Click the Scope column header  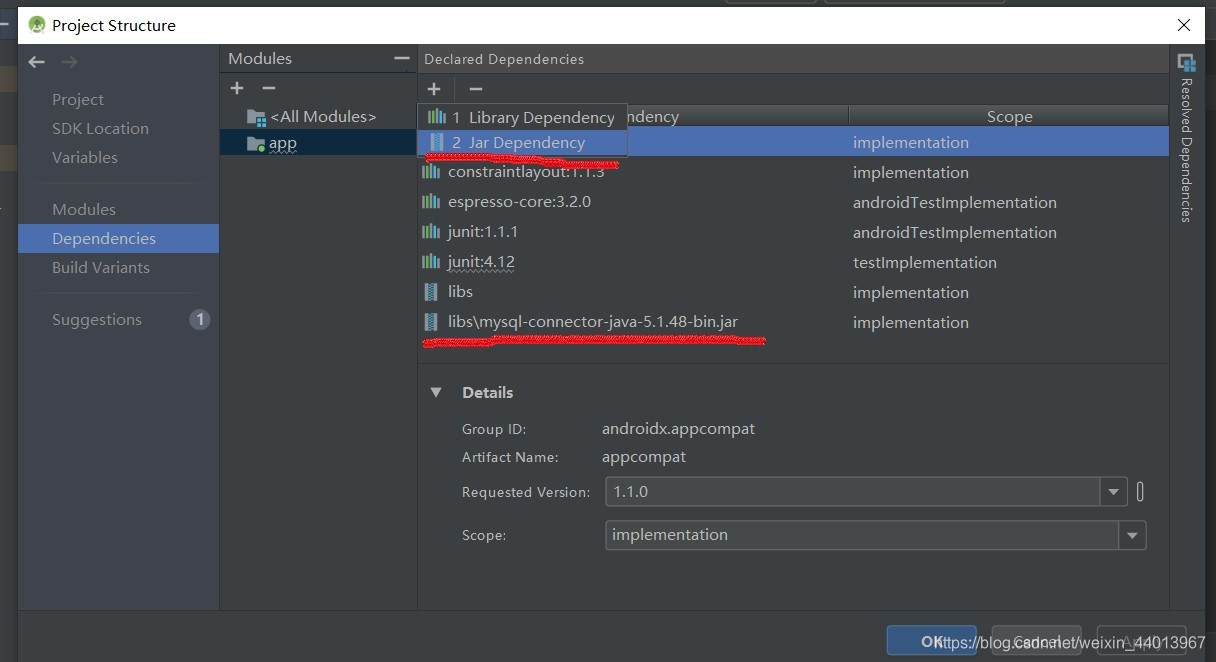[x=1008, y=116]
